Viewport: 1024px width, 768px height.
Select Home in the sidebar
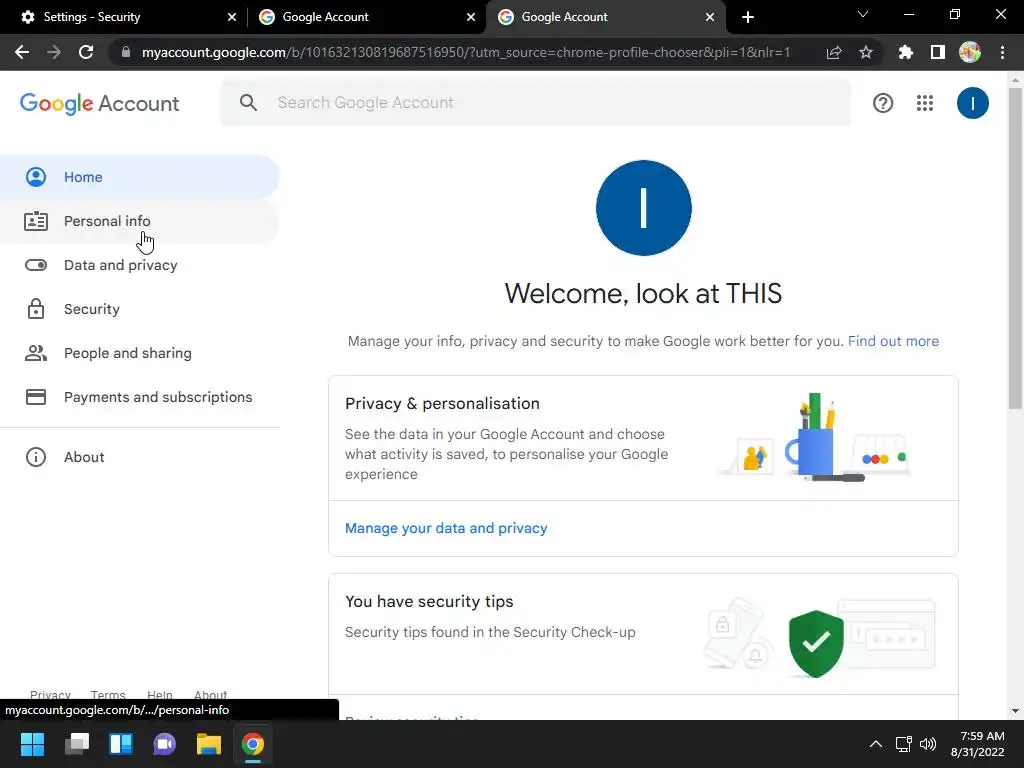pyautogui.click(x=140, y=177)
